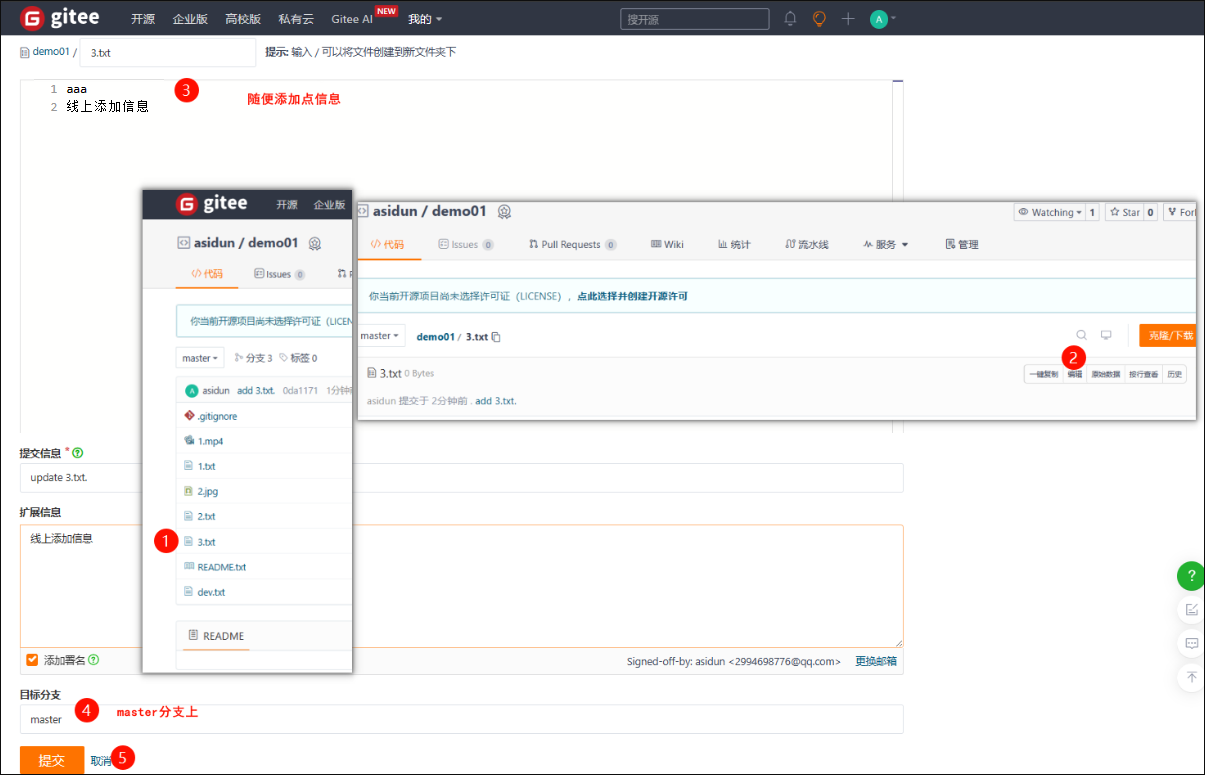
Task: Click the Star button
Action: [x=1124, y=212]
